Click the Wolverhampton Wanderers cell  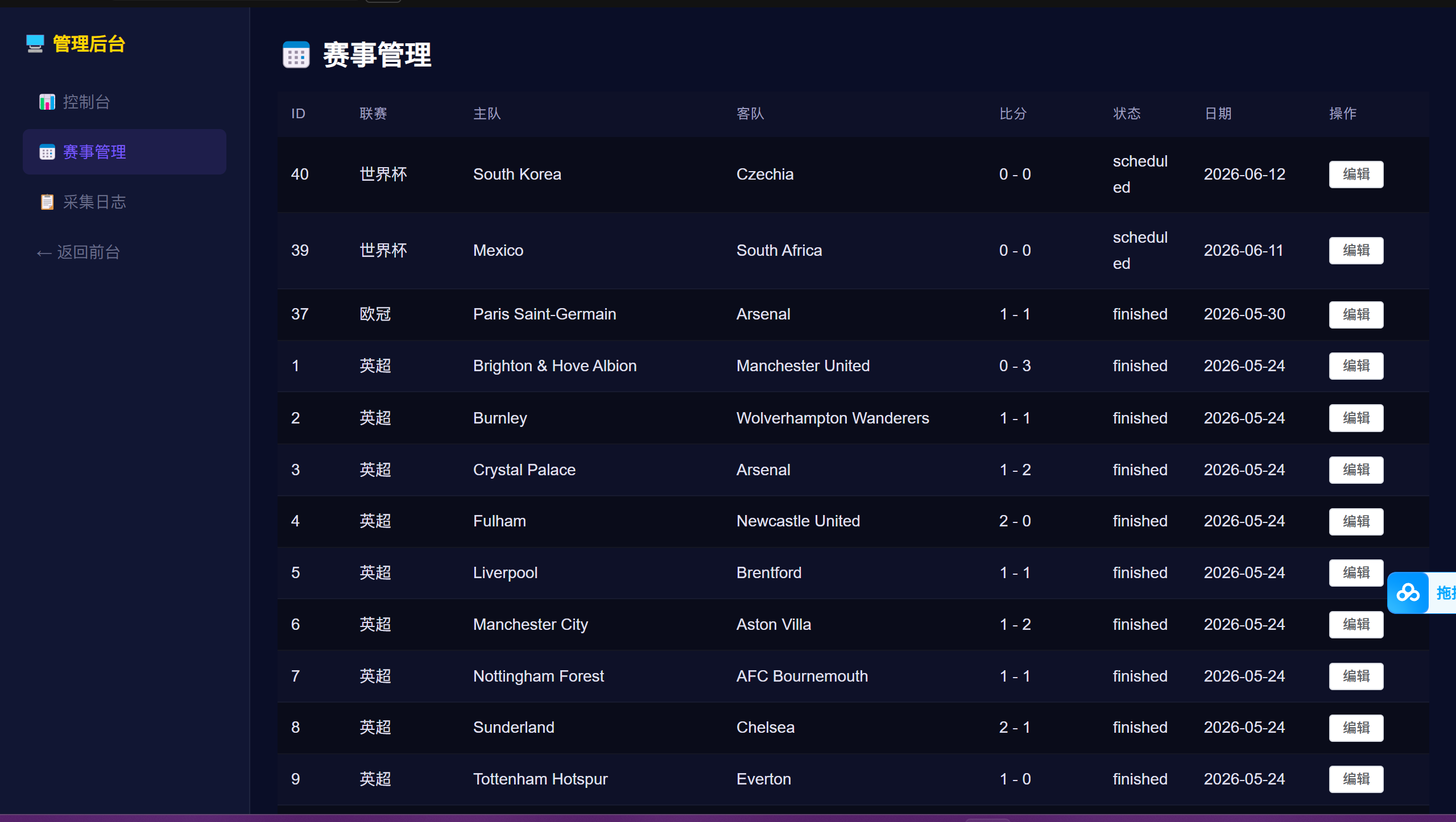click(833, 418)
